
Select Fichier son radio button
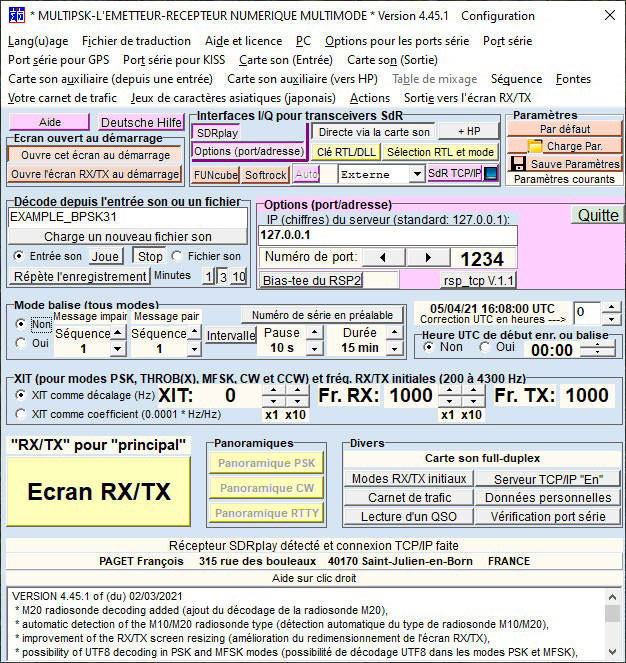tap(176, 255)
